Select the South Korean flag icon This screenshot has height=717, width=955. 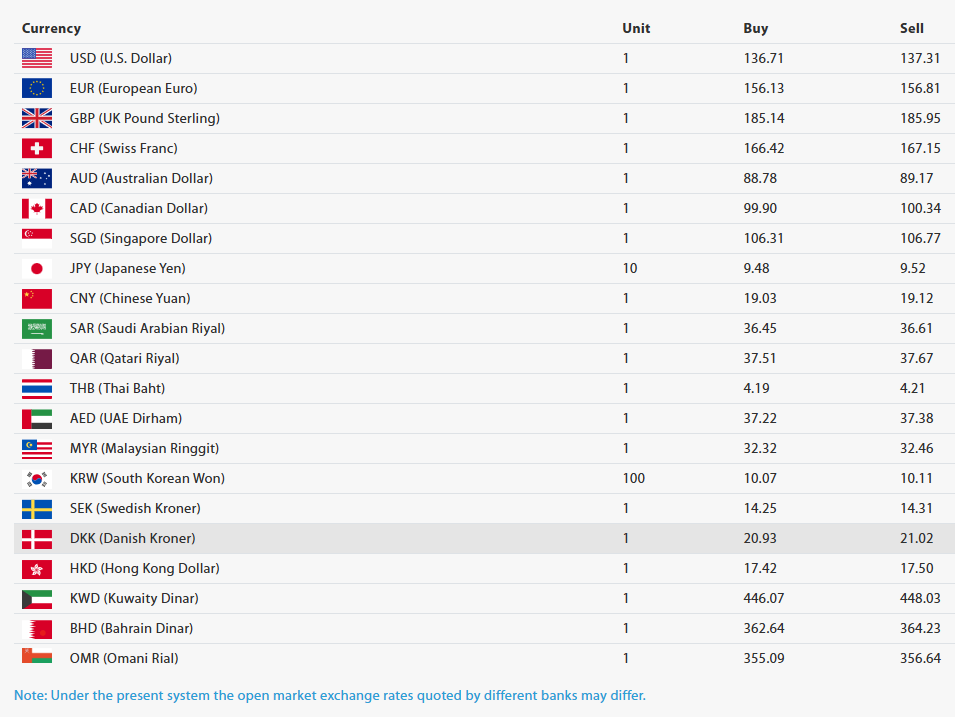pyautogui.click(x=37, y=479)
